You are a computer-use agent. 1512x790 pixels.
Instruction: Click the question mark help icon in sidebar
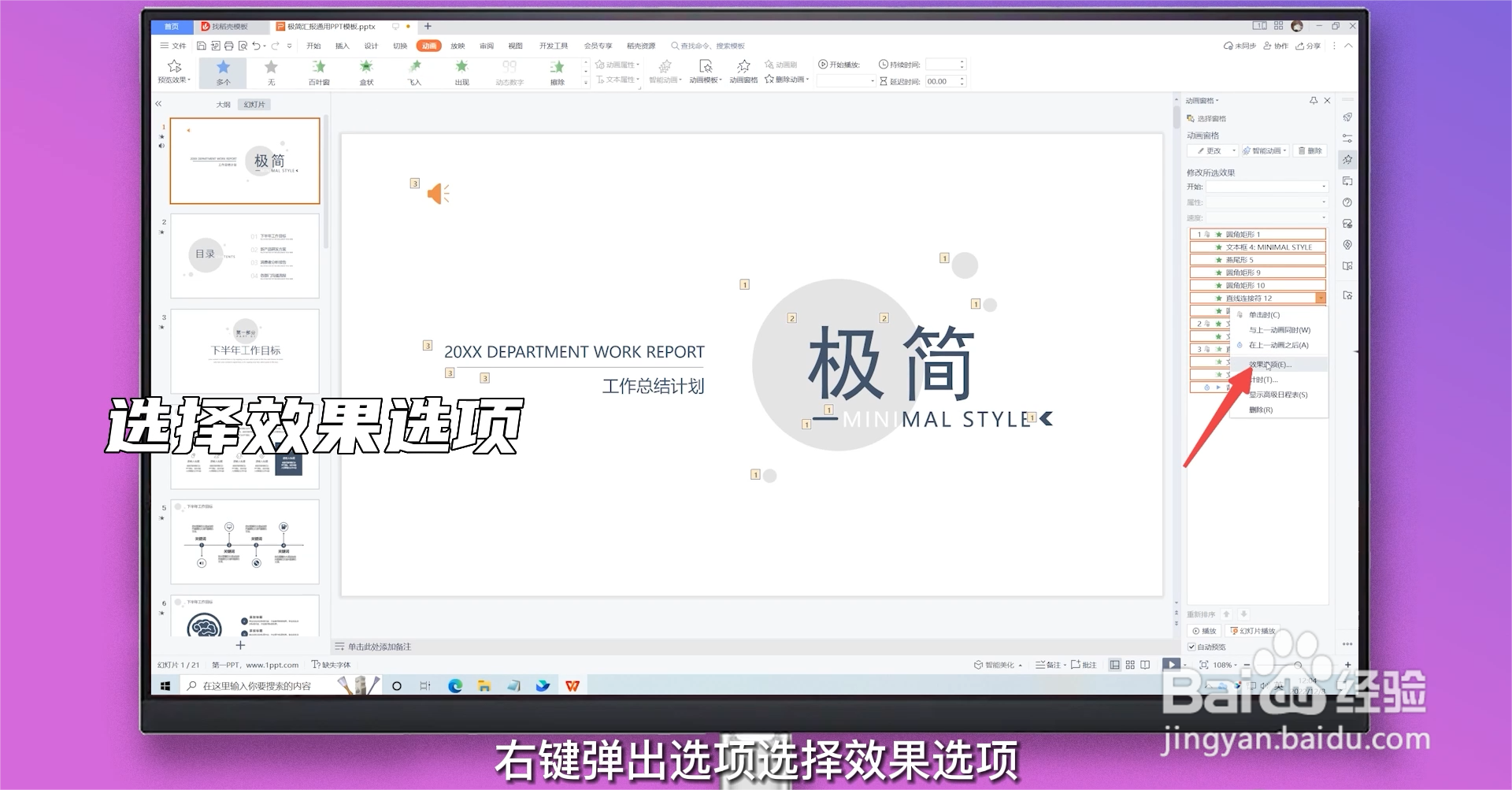1347,202
